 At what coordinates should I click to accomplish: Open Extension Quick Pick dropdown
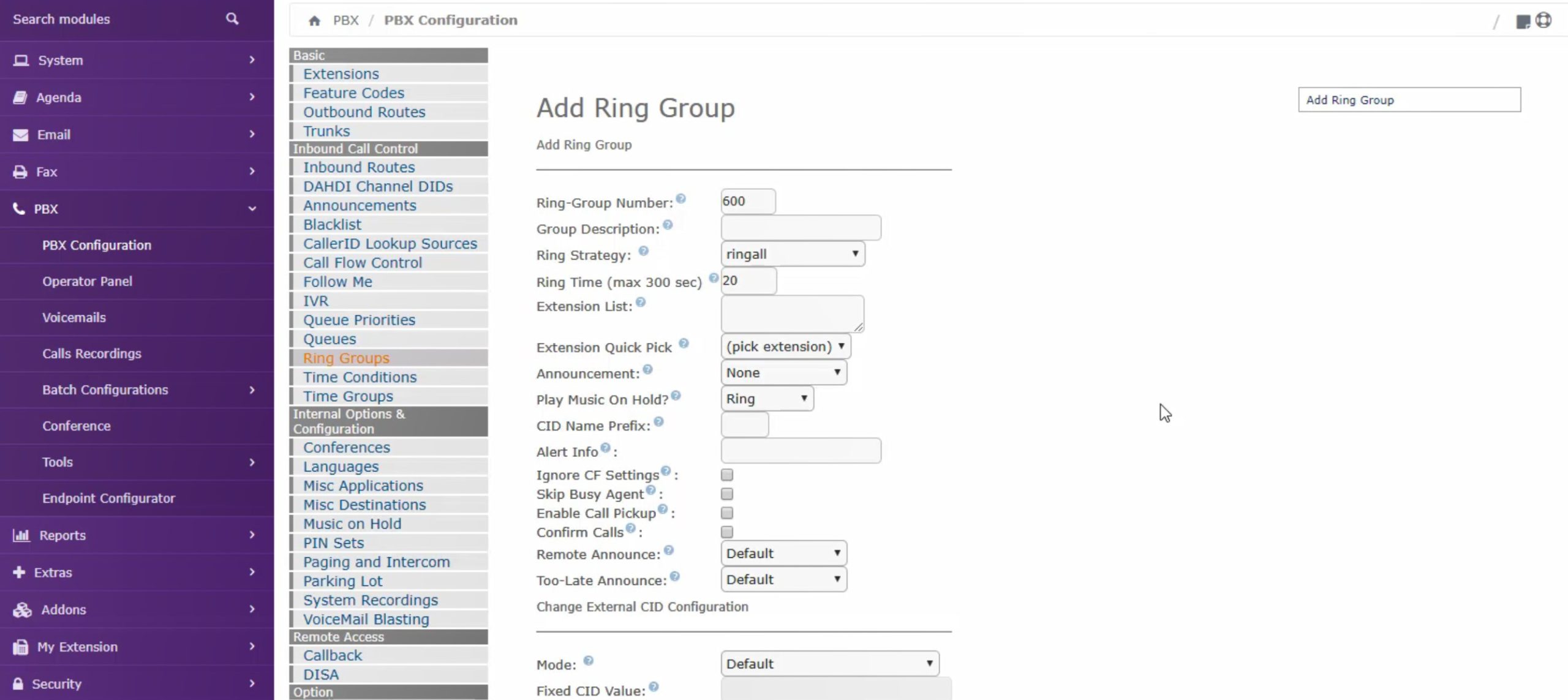pos(786,347)
